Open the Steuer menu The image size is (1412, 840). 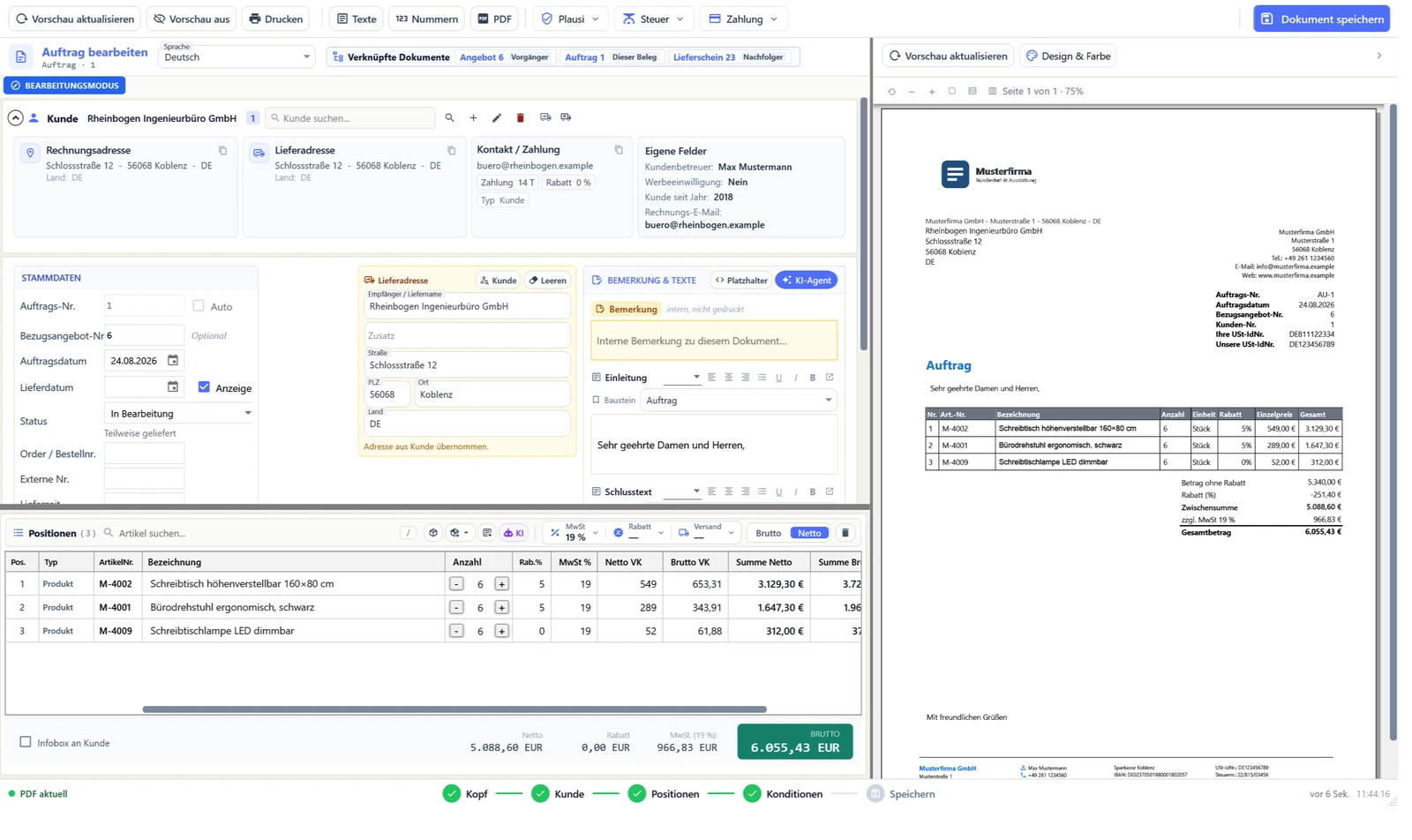click(x=654, y=19)
